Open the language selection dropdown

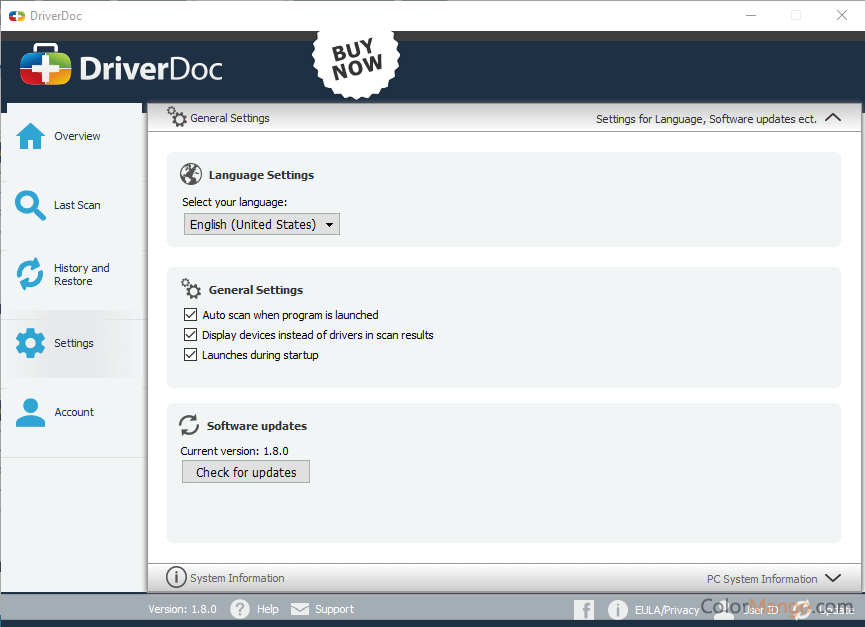329,224
